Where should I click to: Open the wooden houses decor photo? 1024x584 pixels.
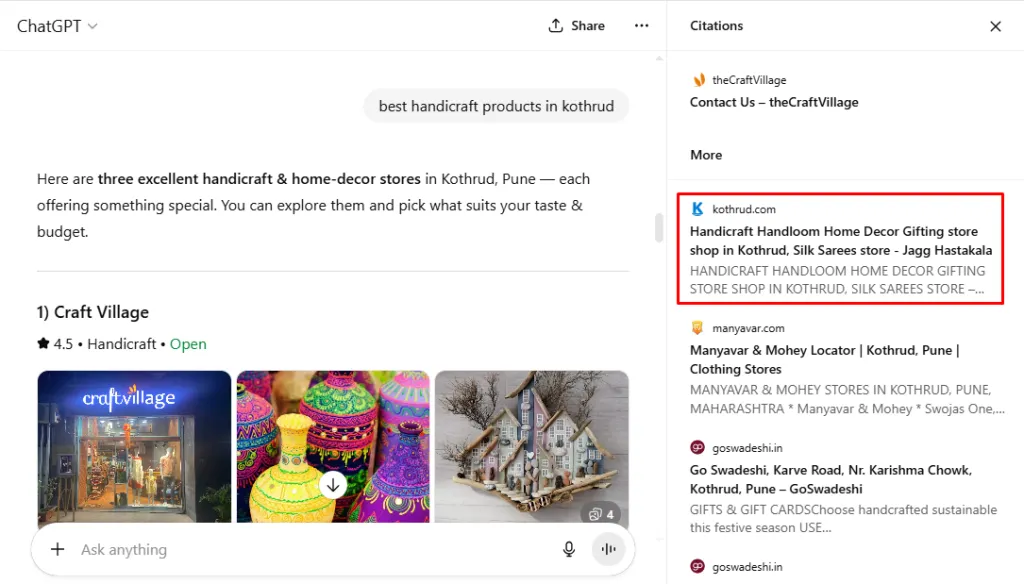[531, 440]
